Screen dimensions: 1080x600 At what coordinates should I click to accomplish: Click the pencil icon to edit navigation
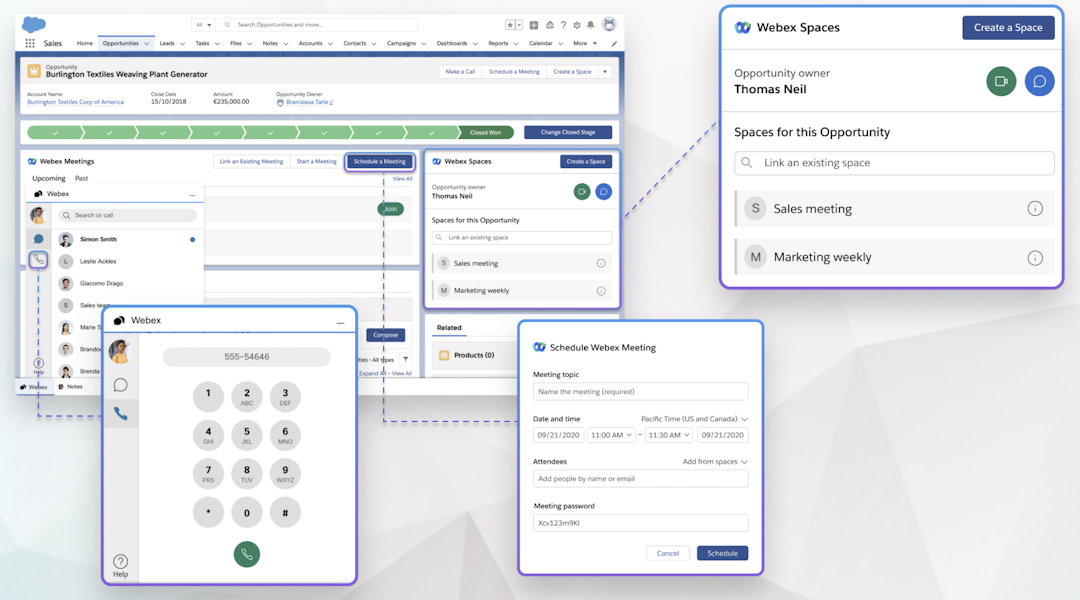click(614, 43)
